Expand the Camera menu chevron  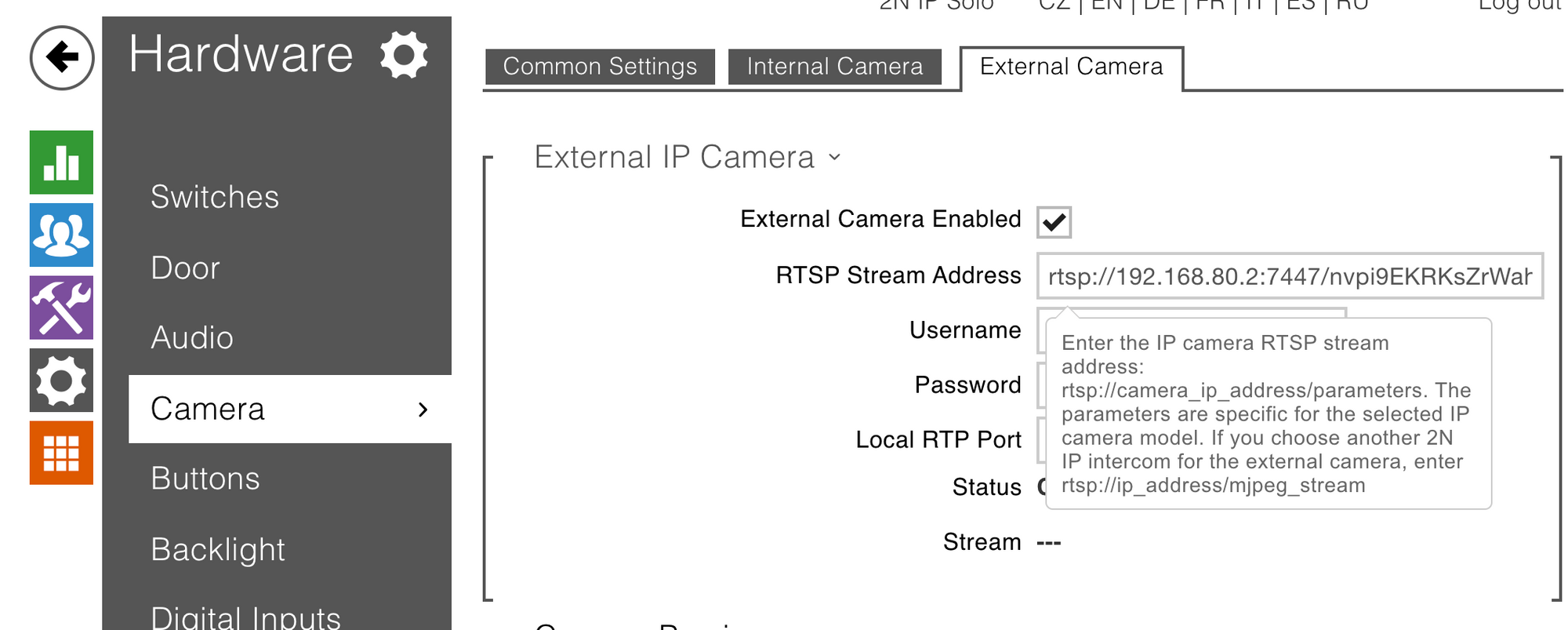(423, 409)
